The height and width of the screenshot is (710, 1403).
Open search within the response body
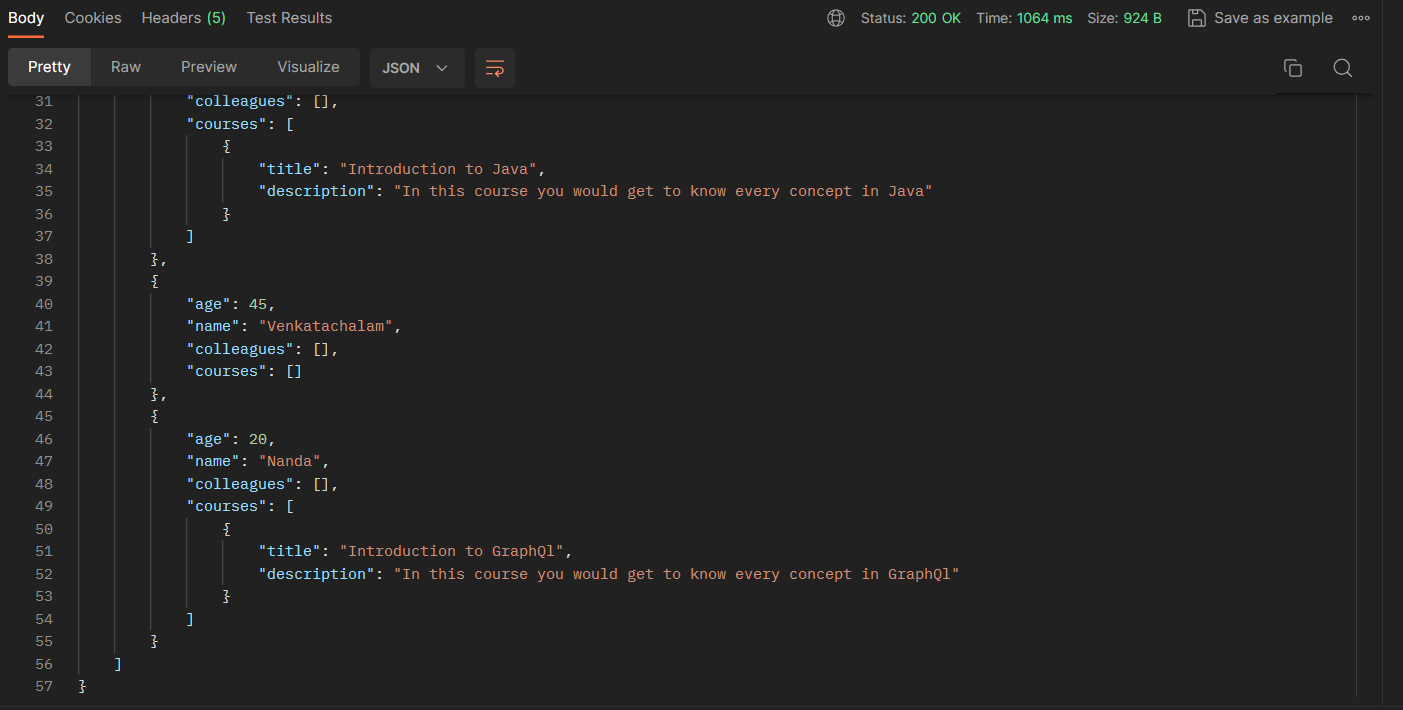pyautogui.click(x=1343, y=67)
